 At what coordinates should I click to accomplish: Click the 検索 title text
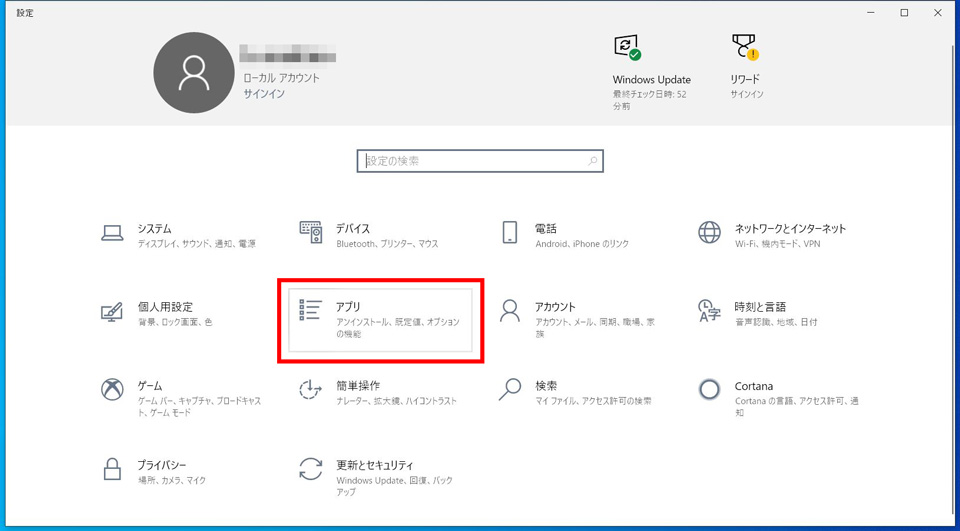546,386
